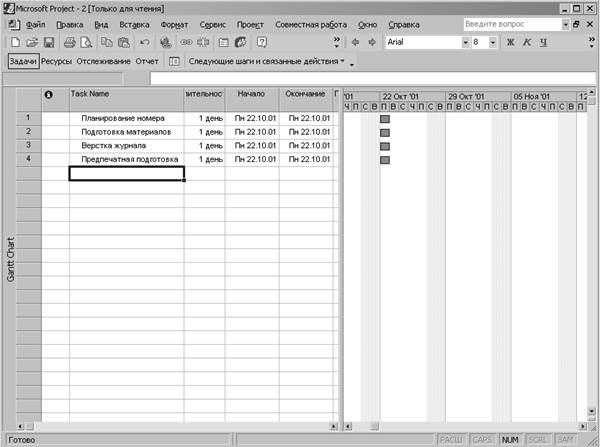
Task: Click the Gantt bar for Планирование номера
Action: (x=385, y=119)
